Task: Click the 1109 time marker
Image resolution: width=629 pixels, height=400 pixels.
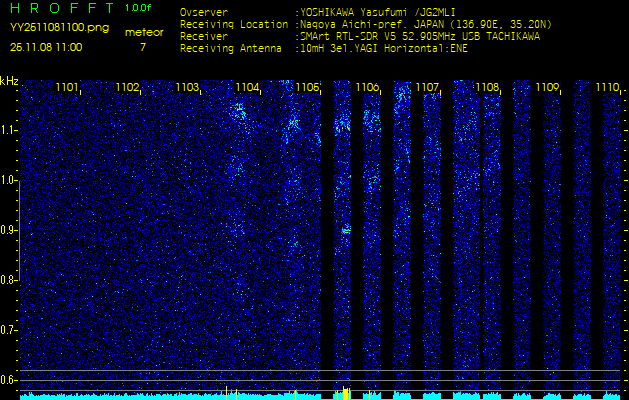Action: [548, 87]
